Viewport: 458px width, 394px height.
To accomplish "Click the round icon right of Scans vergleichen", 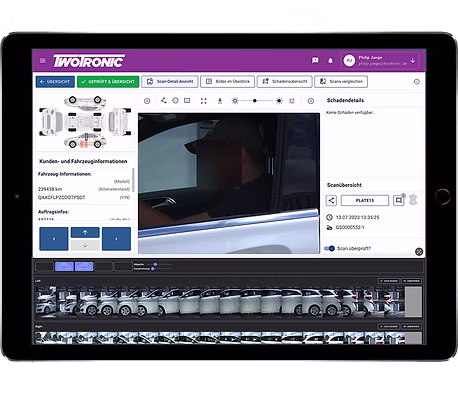I will click(417, 82).
